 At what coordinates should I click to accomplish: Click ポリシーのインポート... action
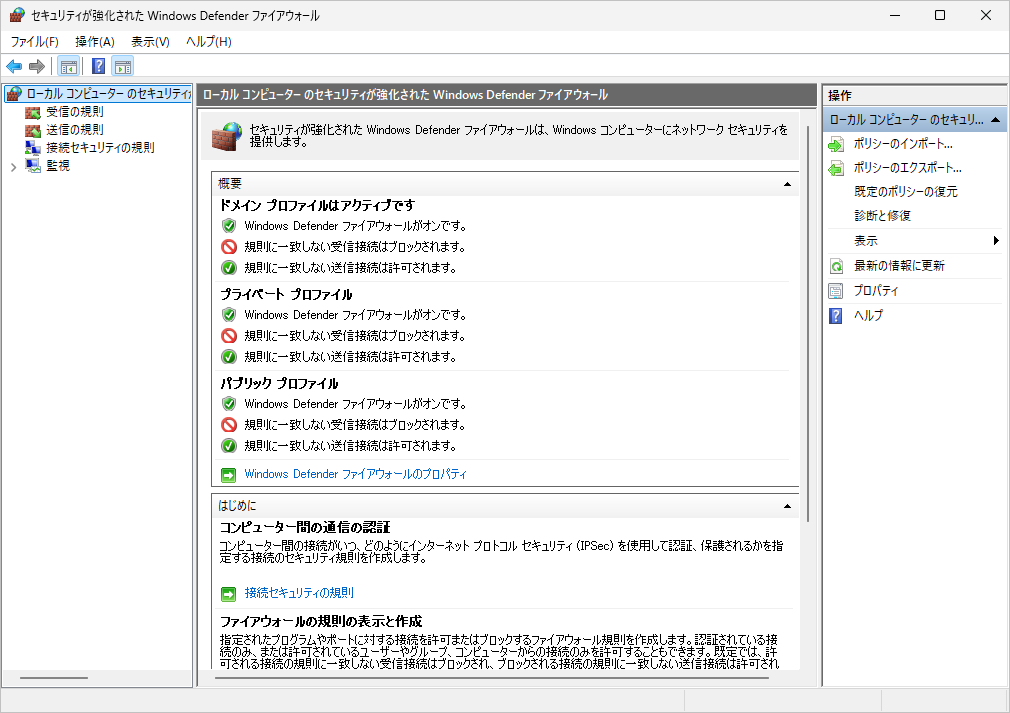pos(903,144)
